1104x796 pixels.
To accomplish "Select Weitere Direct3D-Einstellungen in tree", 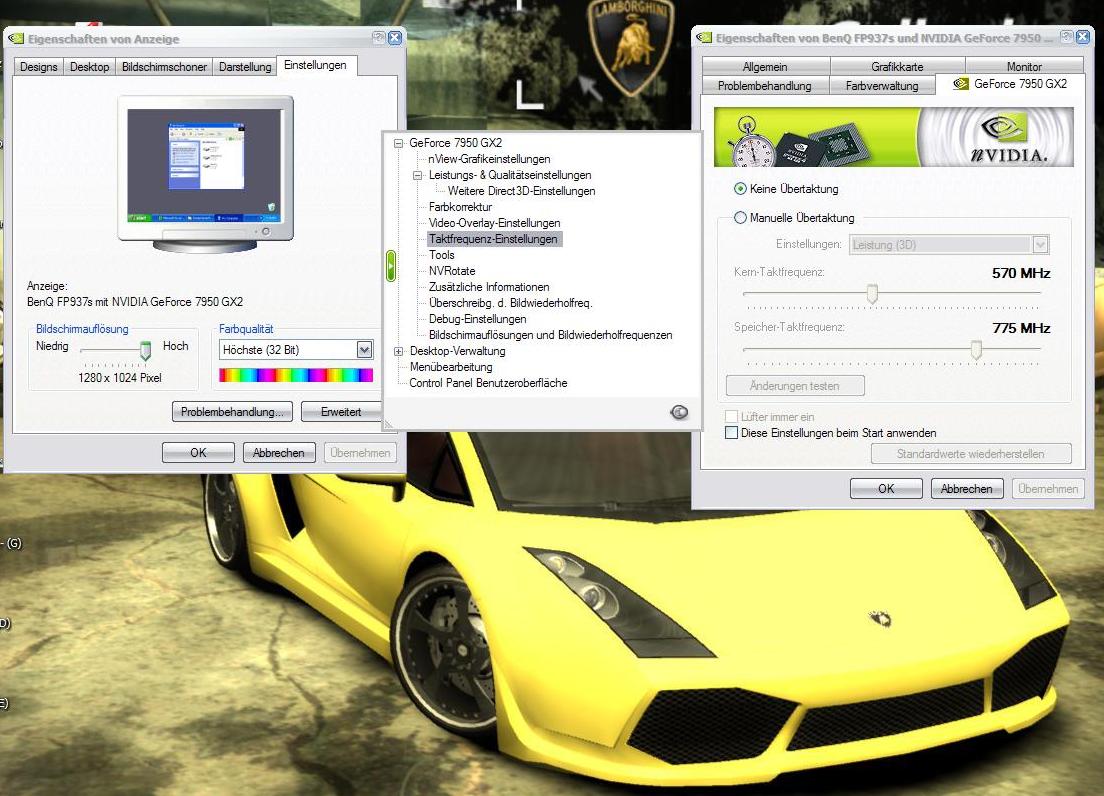I will point(521,191).
